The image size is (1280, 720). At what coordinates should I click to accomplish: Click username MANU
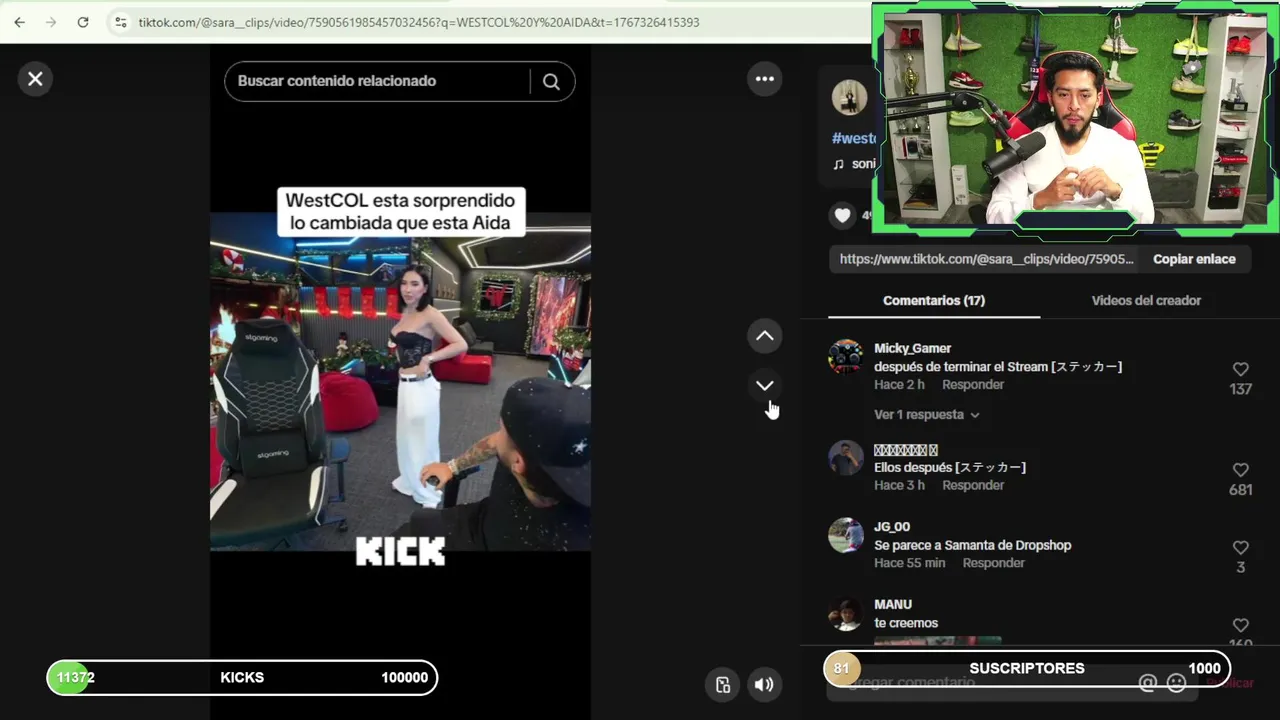[893, 605]
